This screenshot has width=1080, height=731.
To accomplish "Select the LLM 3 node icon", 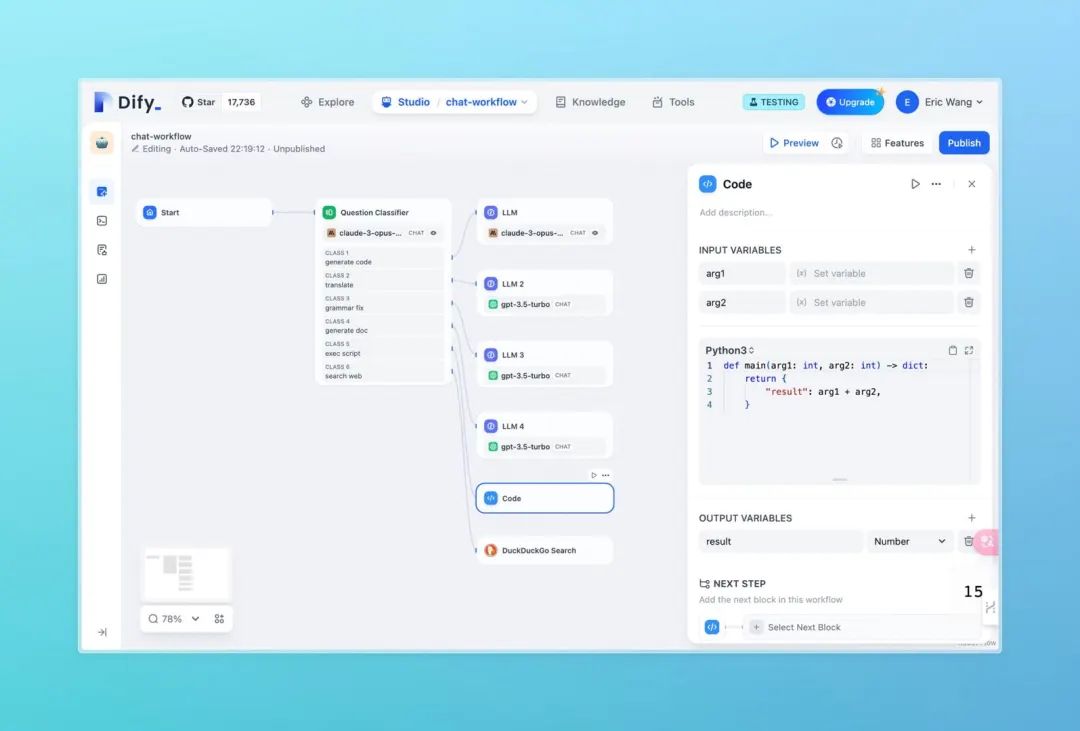I will coord(490,355).
